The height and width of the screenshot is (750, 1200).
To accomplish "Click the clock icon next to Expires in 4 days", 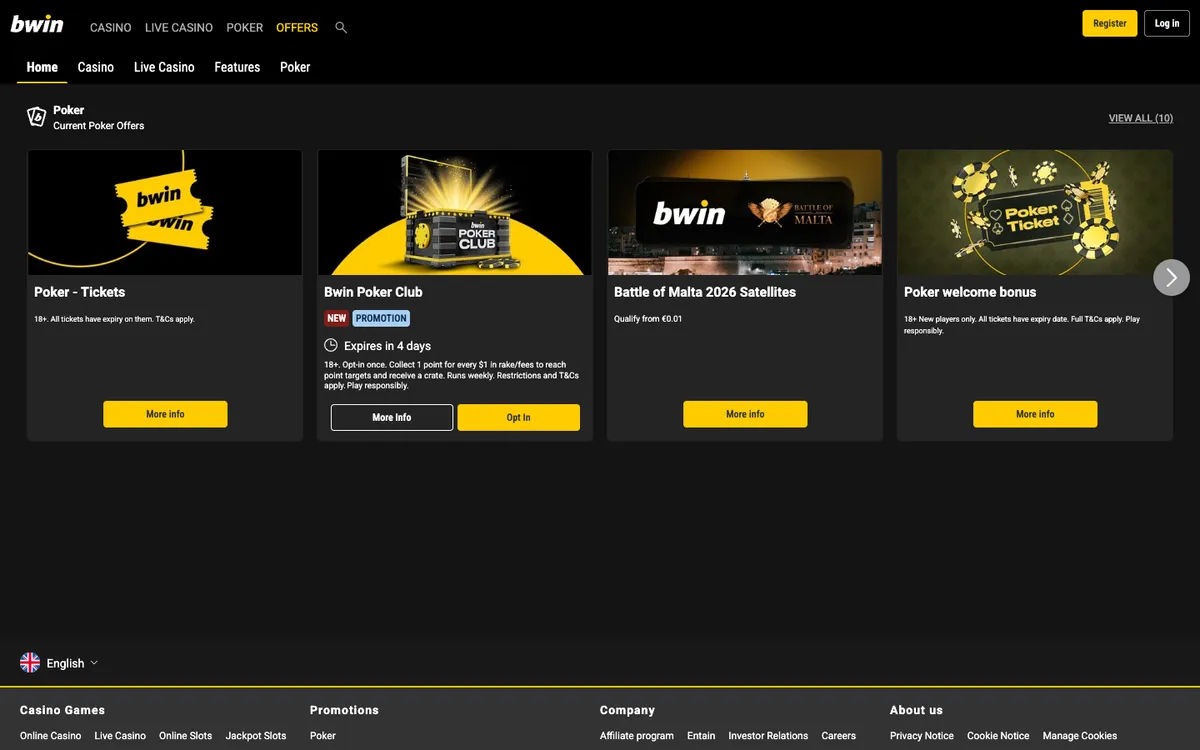I will [331, 345].
